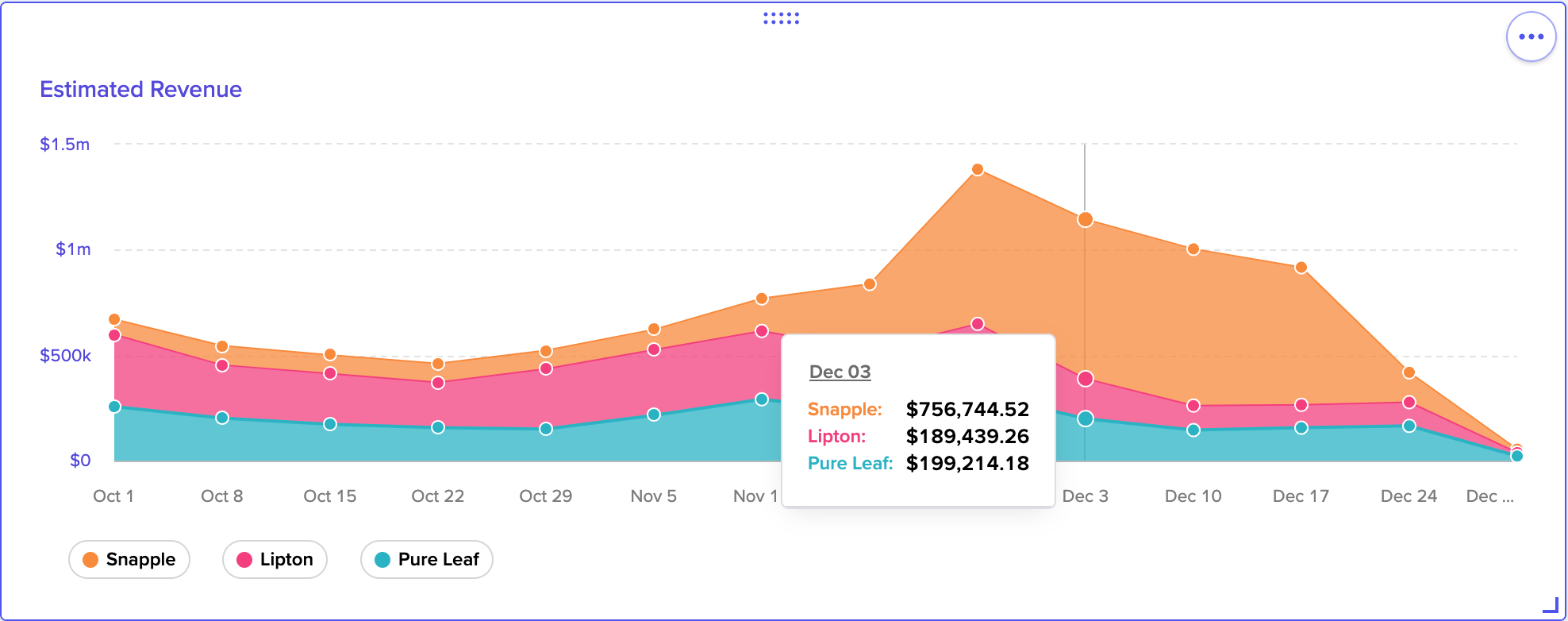
Task: Click the $1m y-axis label
Action: tap(73, 249)
